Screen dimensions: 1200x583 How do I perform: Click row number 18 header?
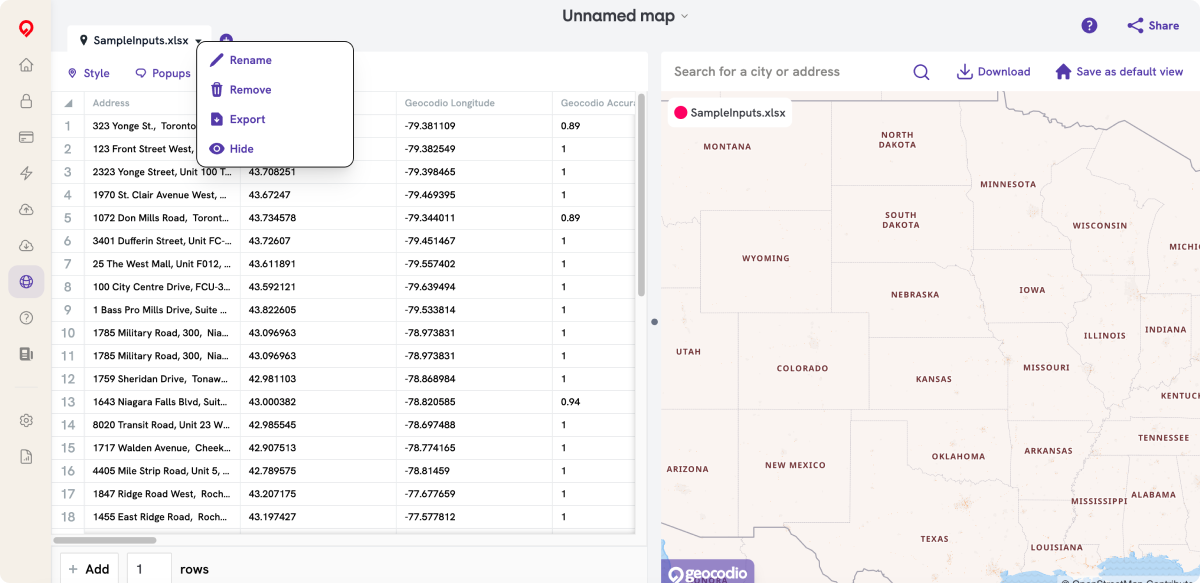[x=68, y=517]
